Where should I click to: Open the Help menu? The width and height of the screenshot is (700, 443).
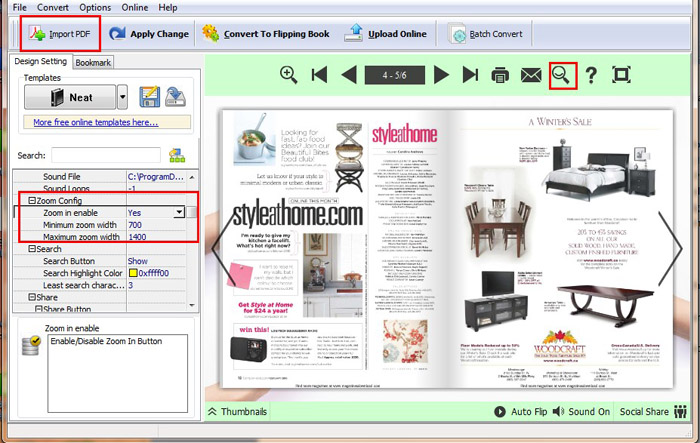[168, 8]
